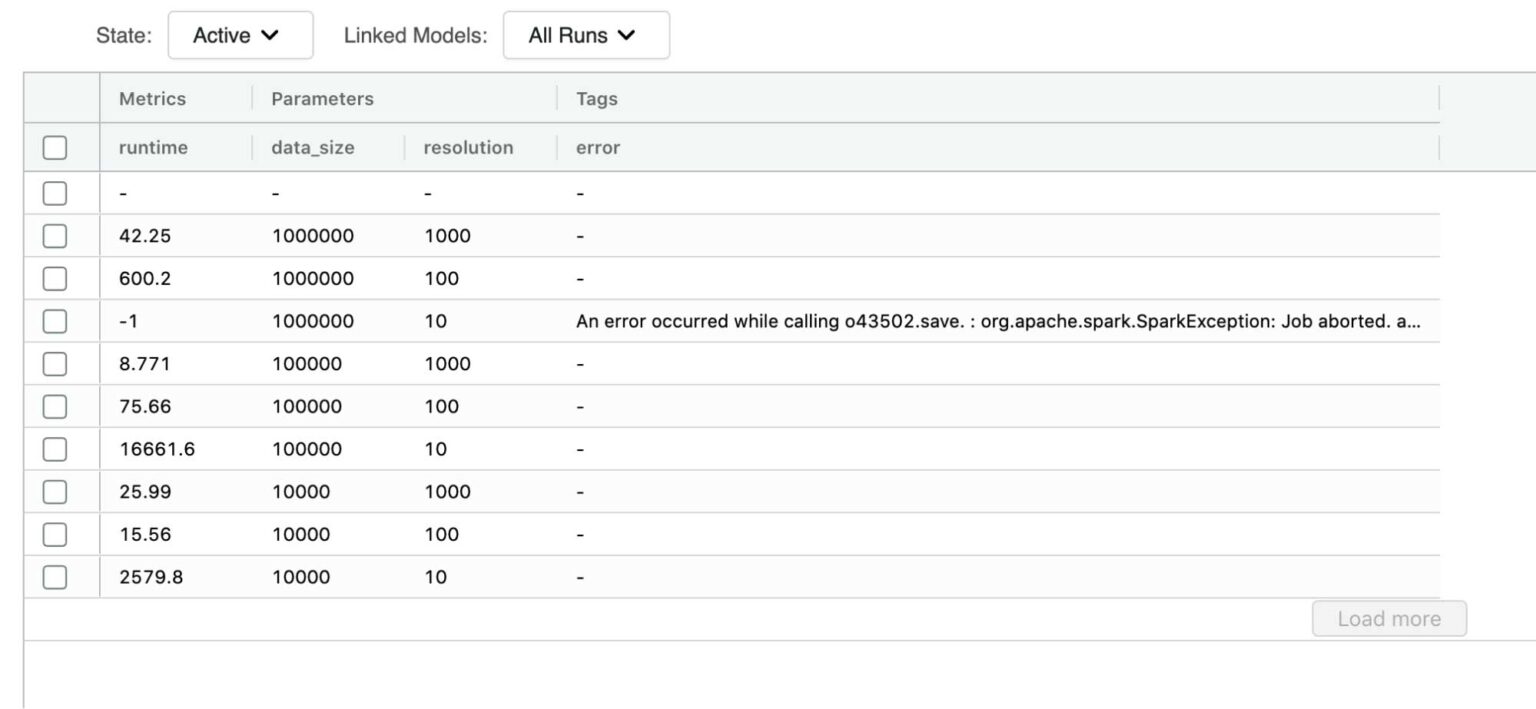Click the data_size column header
Screen dimensions: 1536x709
(313, 148)
